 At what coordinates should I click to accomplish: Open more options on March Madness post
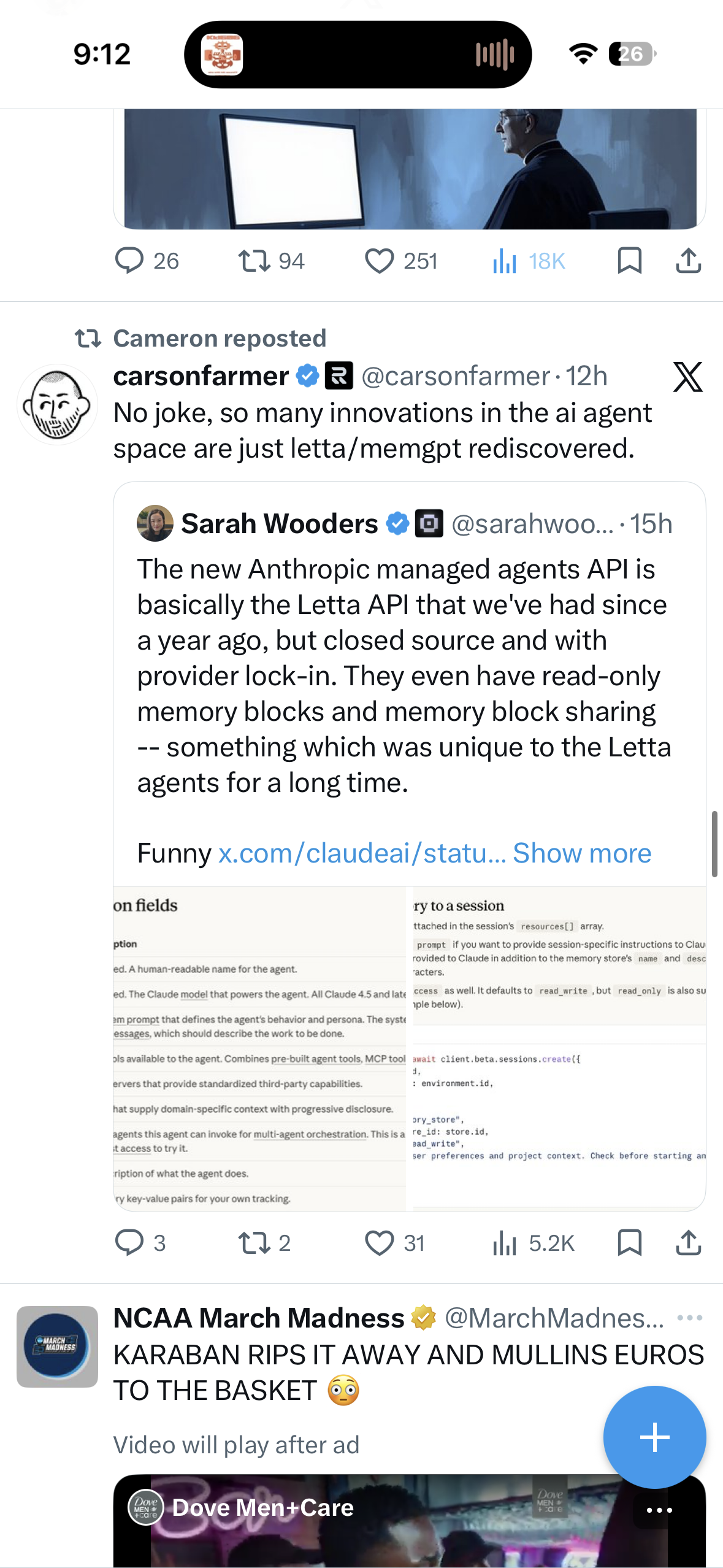click(x=690, y=1318)
